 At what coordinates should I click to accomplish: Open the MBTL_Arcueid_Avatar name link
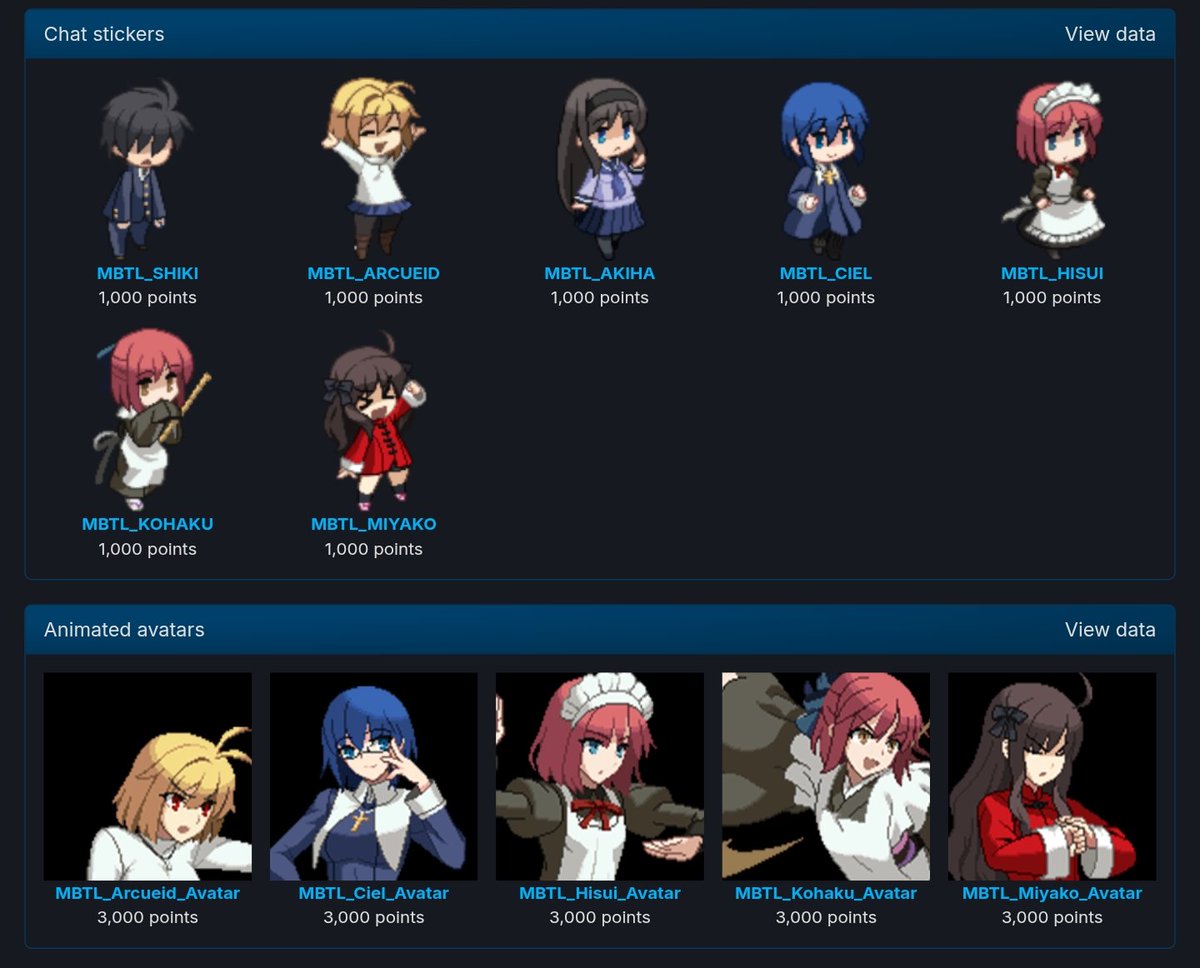[148, 893]
